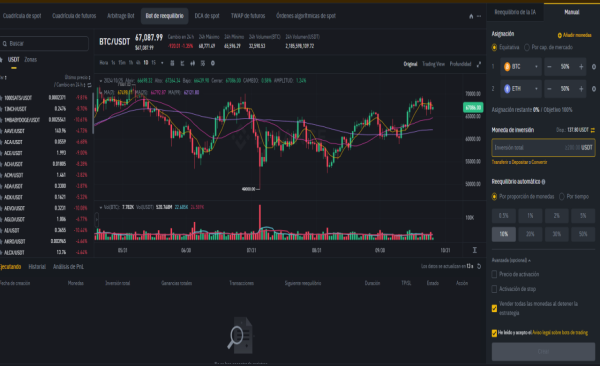Collapse the chart OHLC info line
Screen dimensions: 600x366
coord(101,81)
